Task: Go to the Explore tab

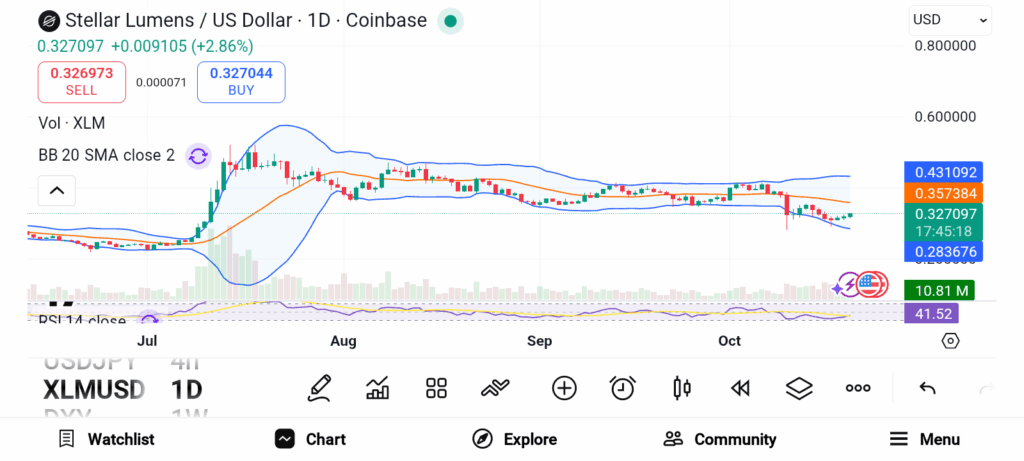Action: [514, 439]
